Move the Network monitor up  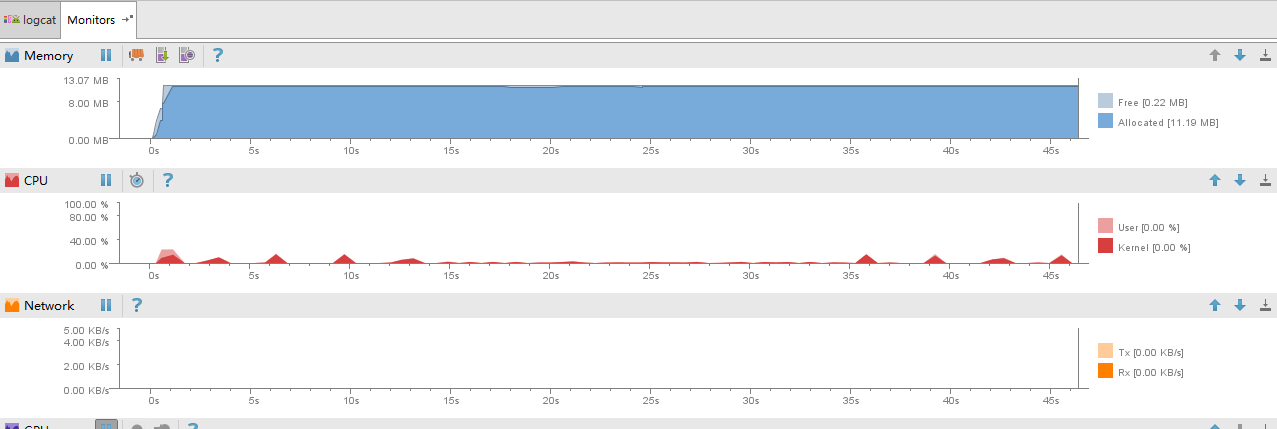(x=1215, y=305)
